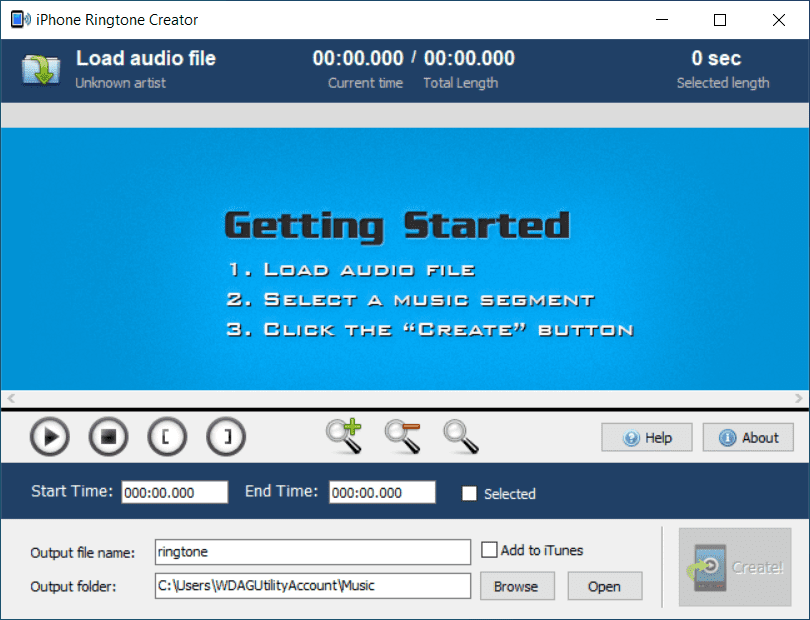Stop playback with the Stop button

click(x=108, y=437)
